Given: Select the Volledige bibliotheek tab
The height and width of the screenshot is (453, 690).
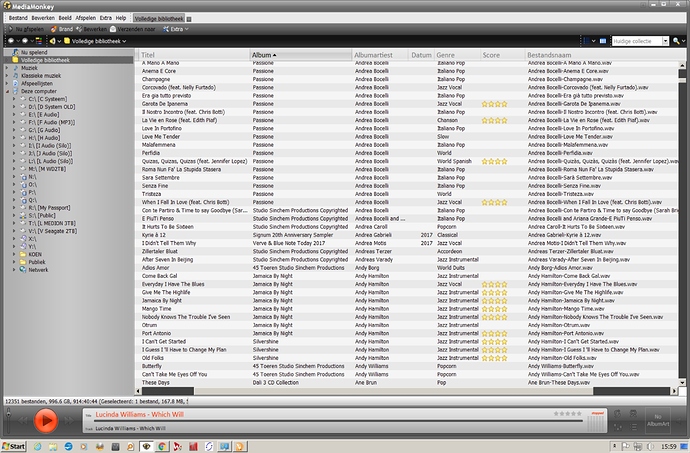Looking at the screenshot, I should point(159,18).
